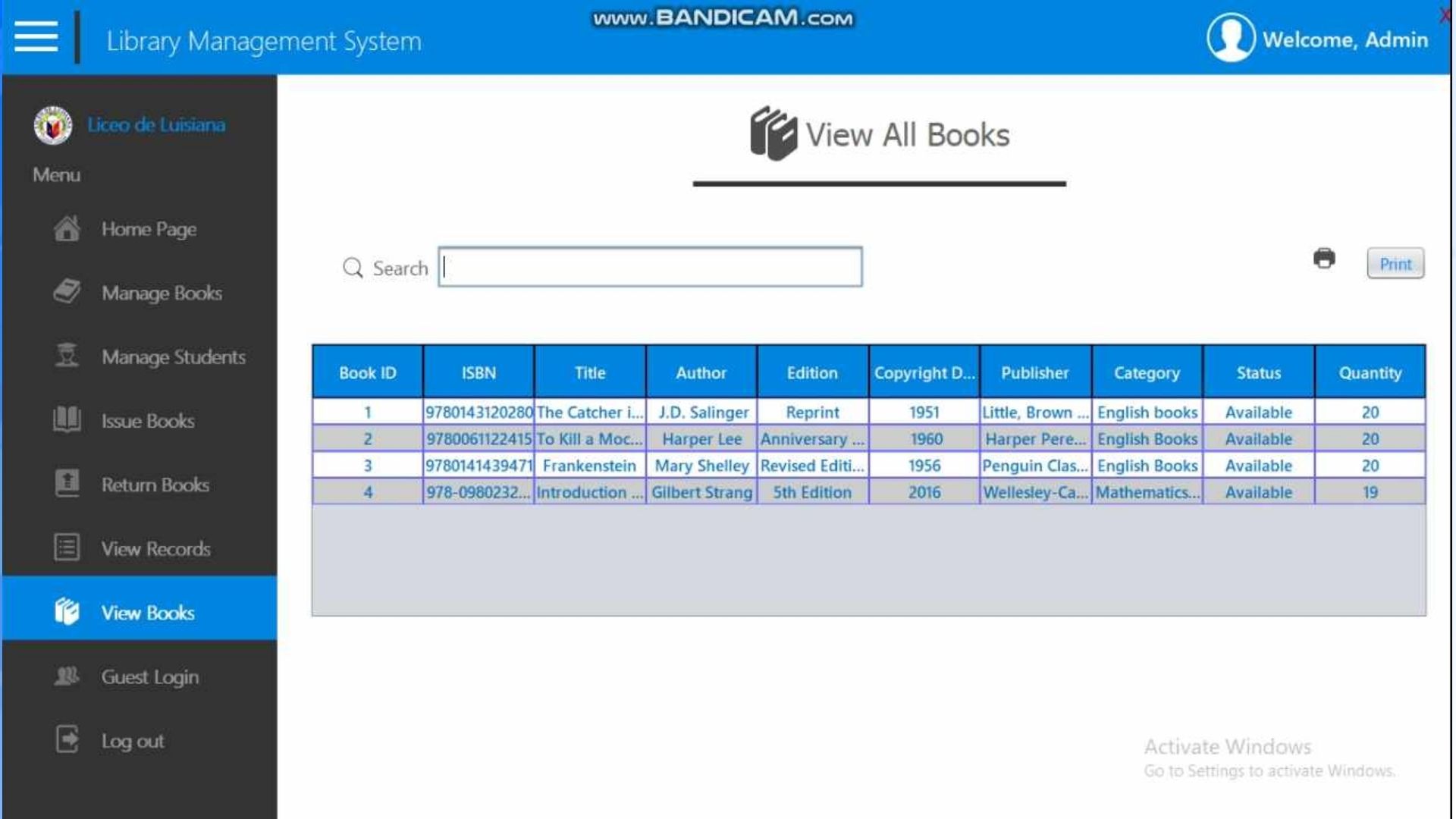Open the www.bandicam.com link

click(723, 18)
